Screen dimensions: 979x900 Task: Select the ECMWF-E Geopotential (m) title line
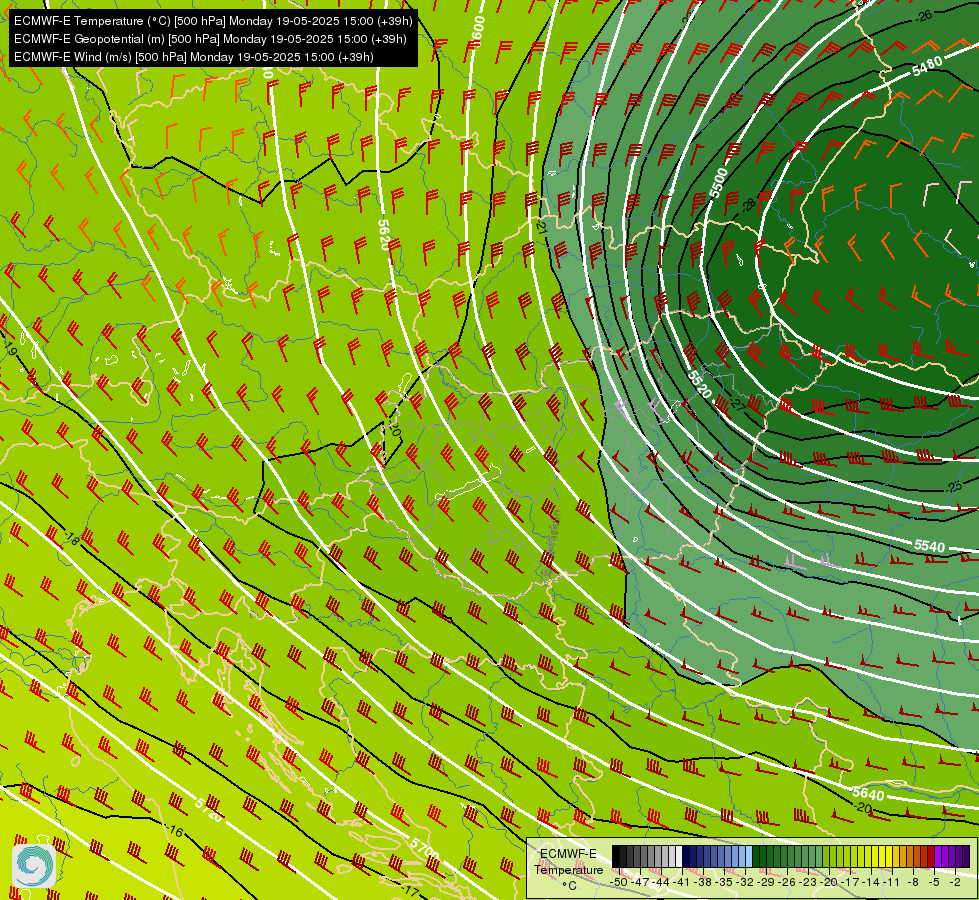(210, 39)
